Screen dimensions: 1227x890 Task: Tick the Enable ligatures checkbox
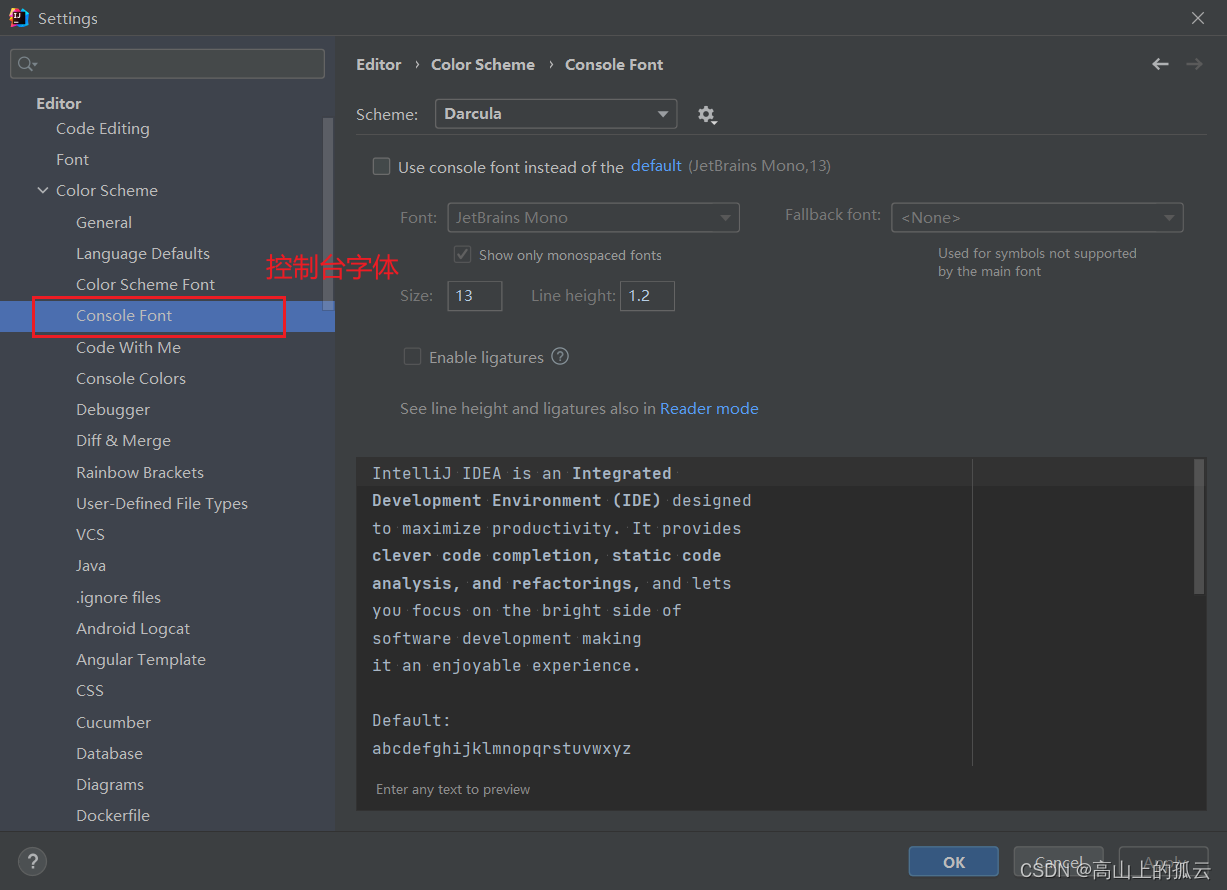tap(412, 356)
